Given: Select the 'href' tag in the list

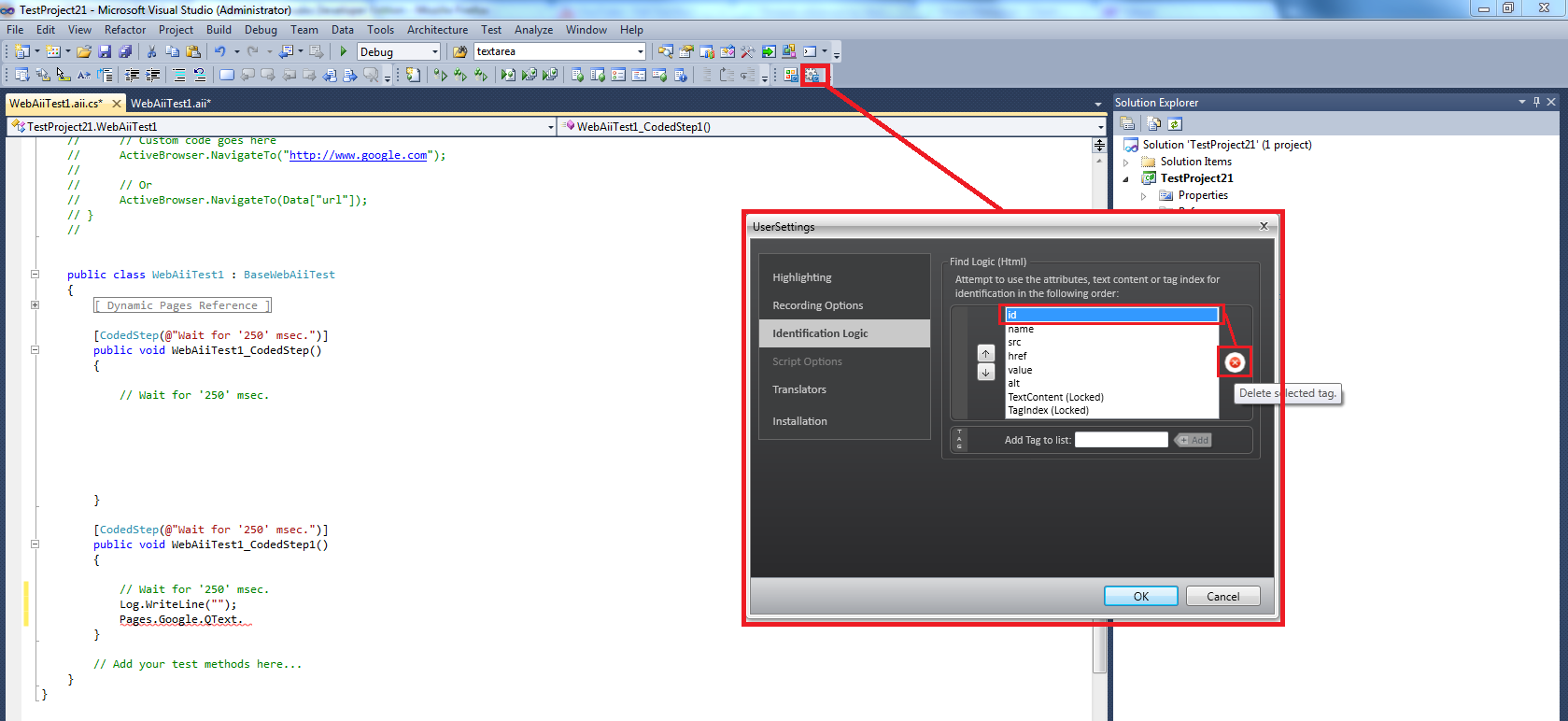Looking at the screenshot, I should click(1111, 356).
